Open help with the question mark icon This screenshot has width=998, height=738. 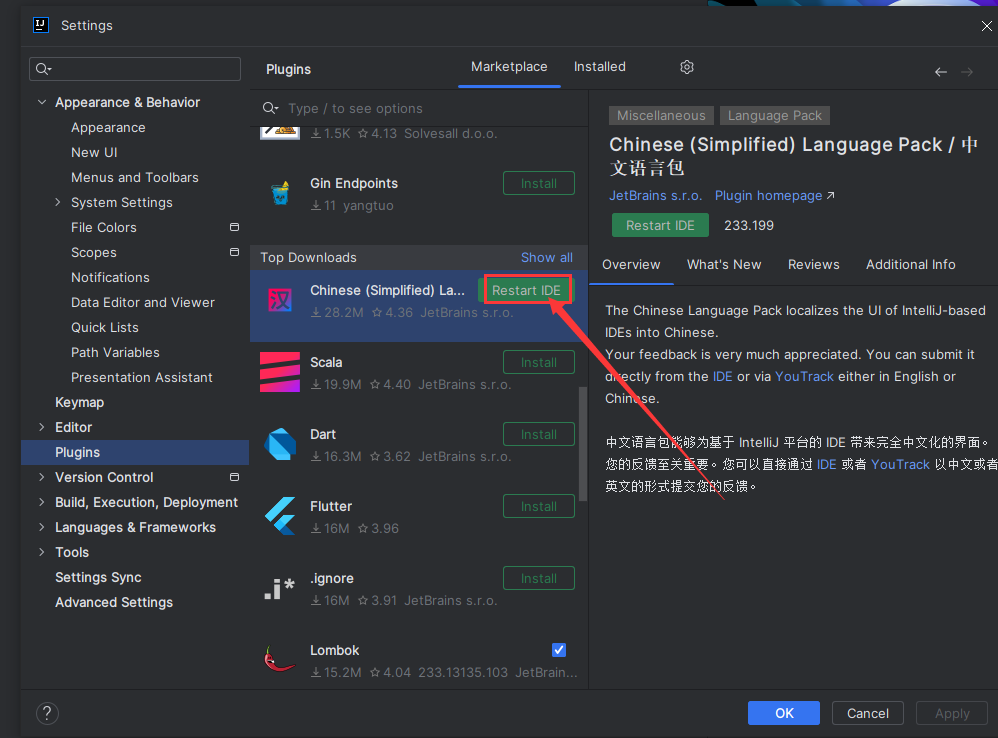(x=47, y=713)
